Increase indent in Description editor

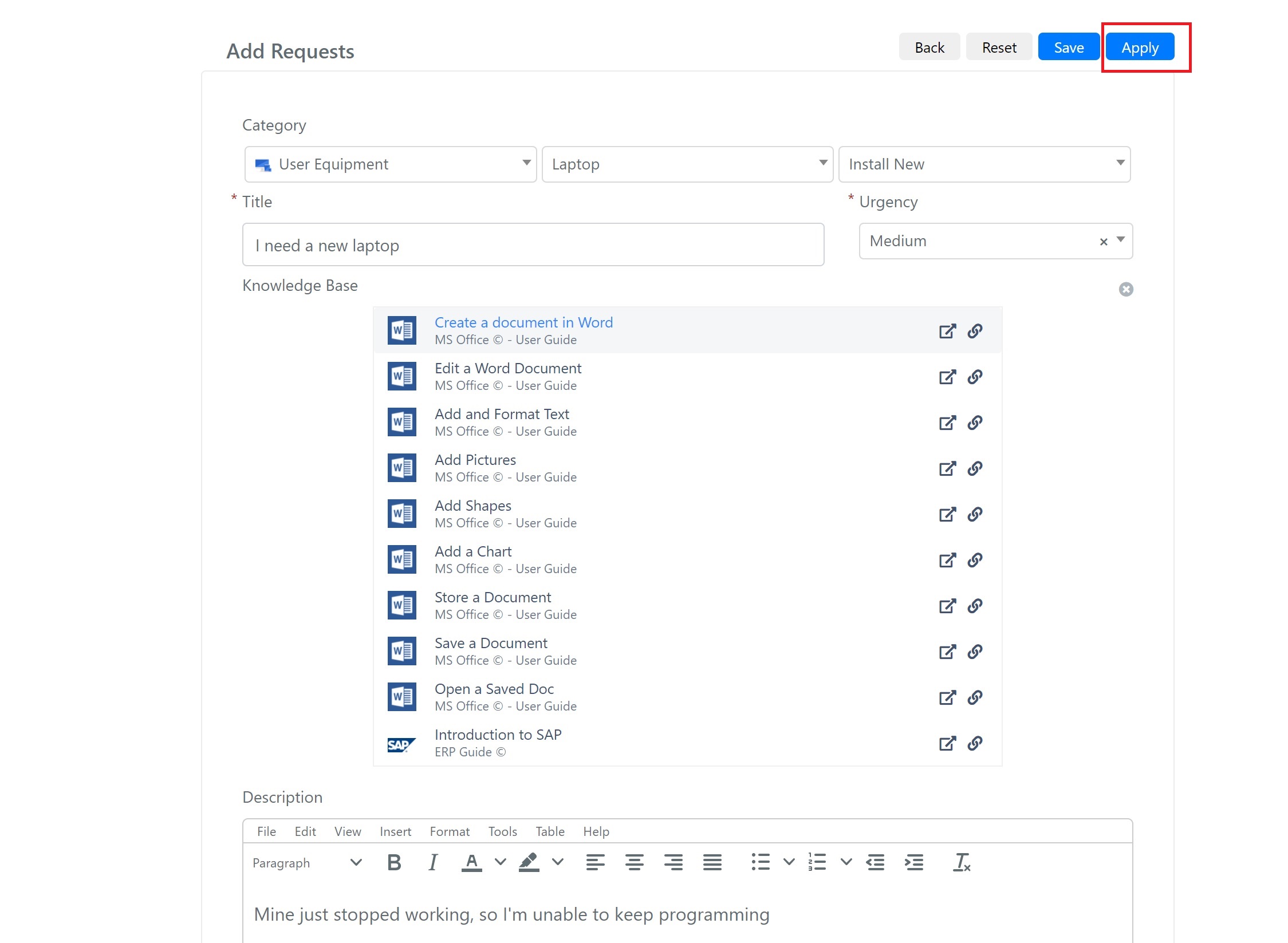coord(914,862)
